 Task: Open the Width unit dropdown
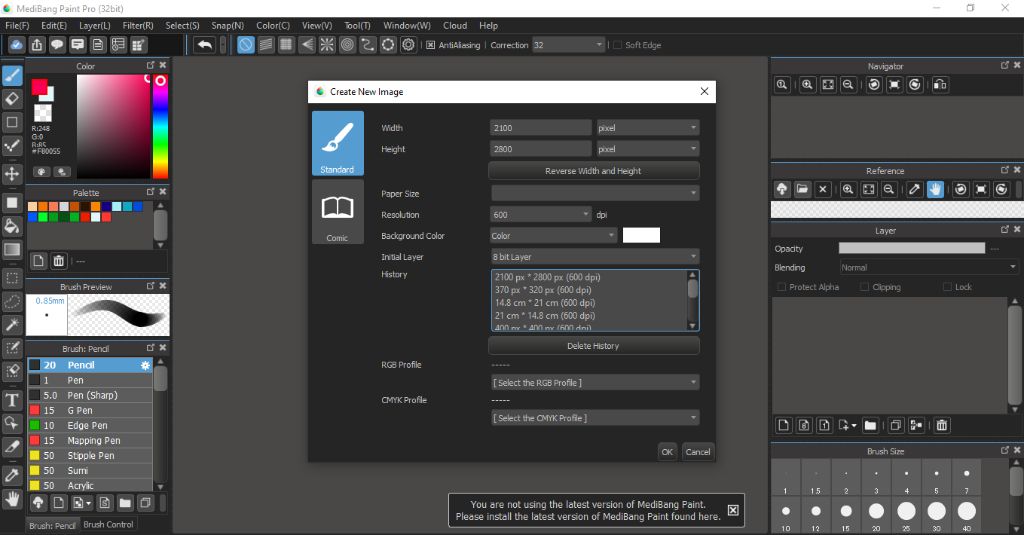coord(647,128)
